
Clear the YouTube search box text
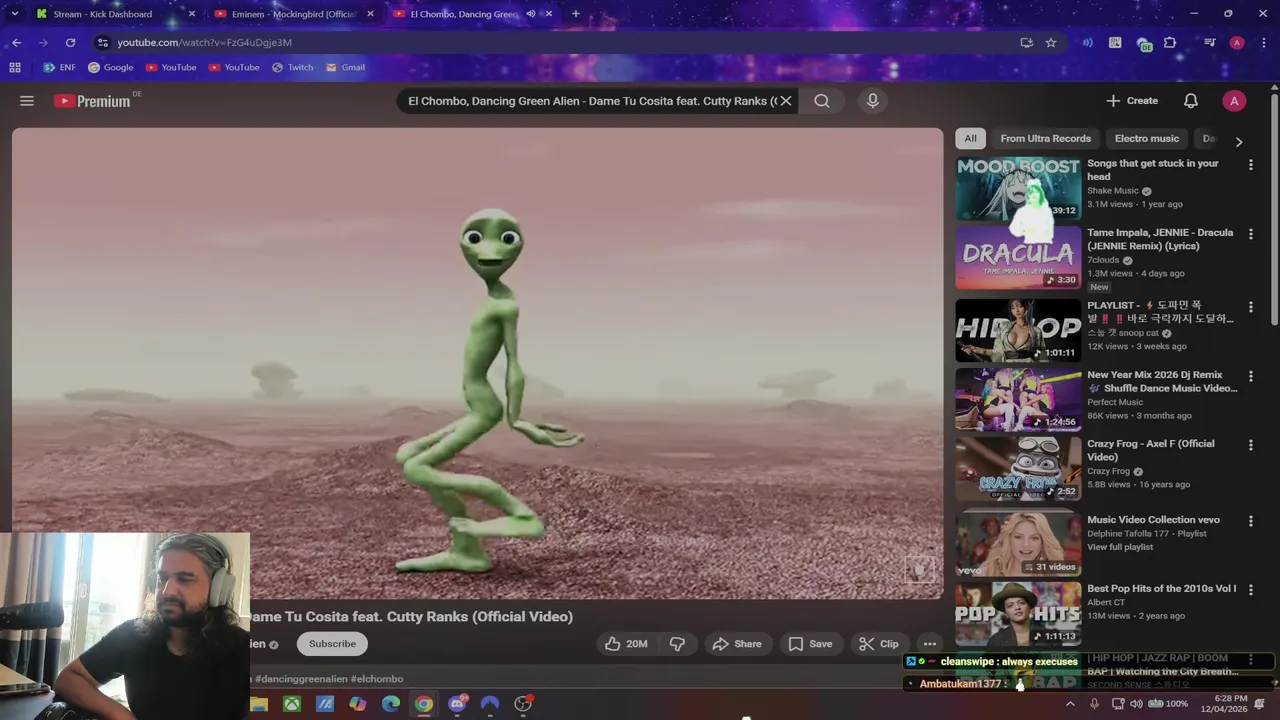[786, 101]
